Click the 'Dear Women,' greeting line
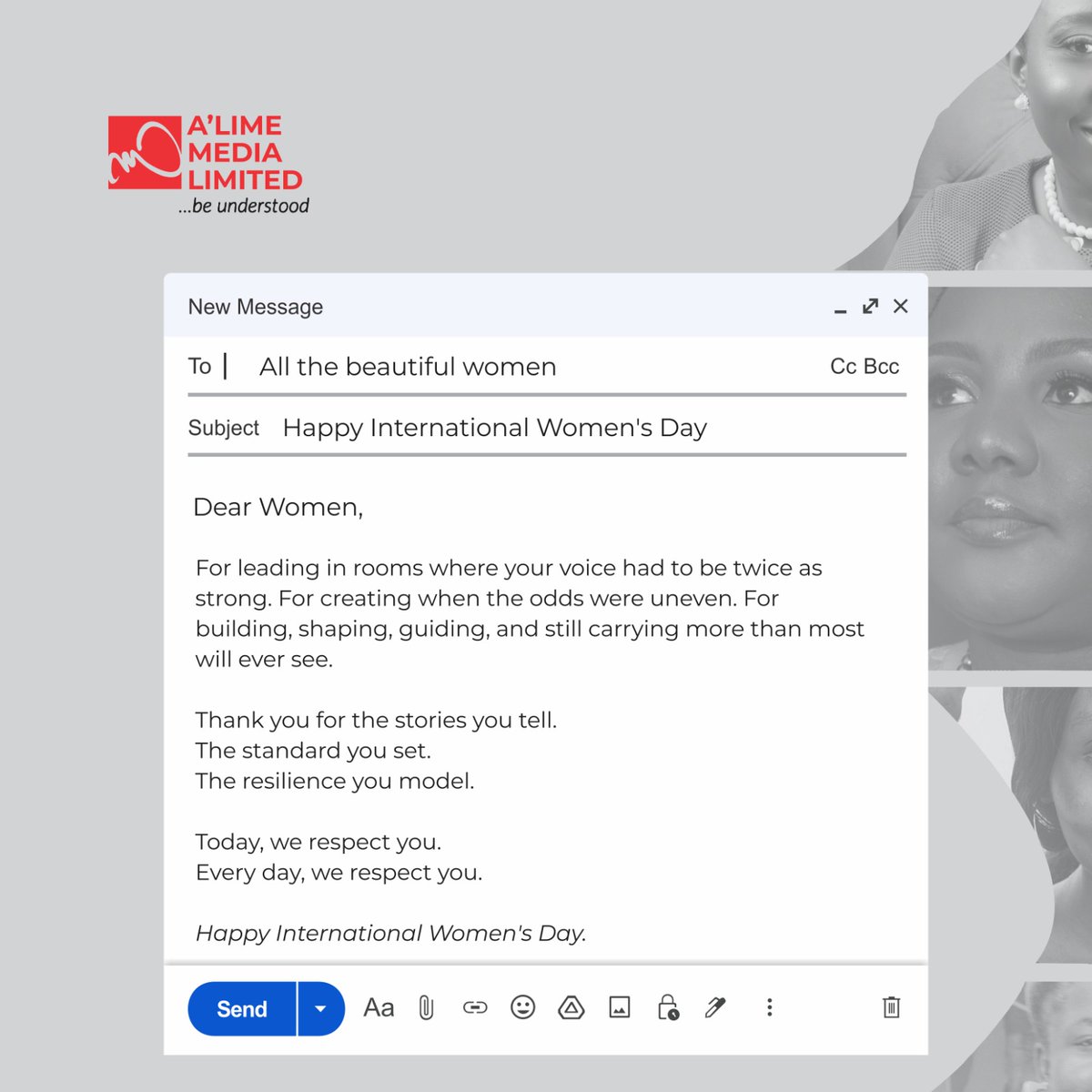The image size is (1092, 1092). pyautogui.click(x=278, y=507)
